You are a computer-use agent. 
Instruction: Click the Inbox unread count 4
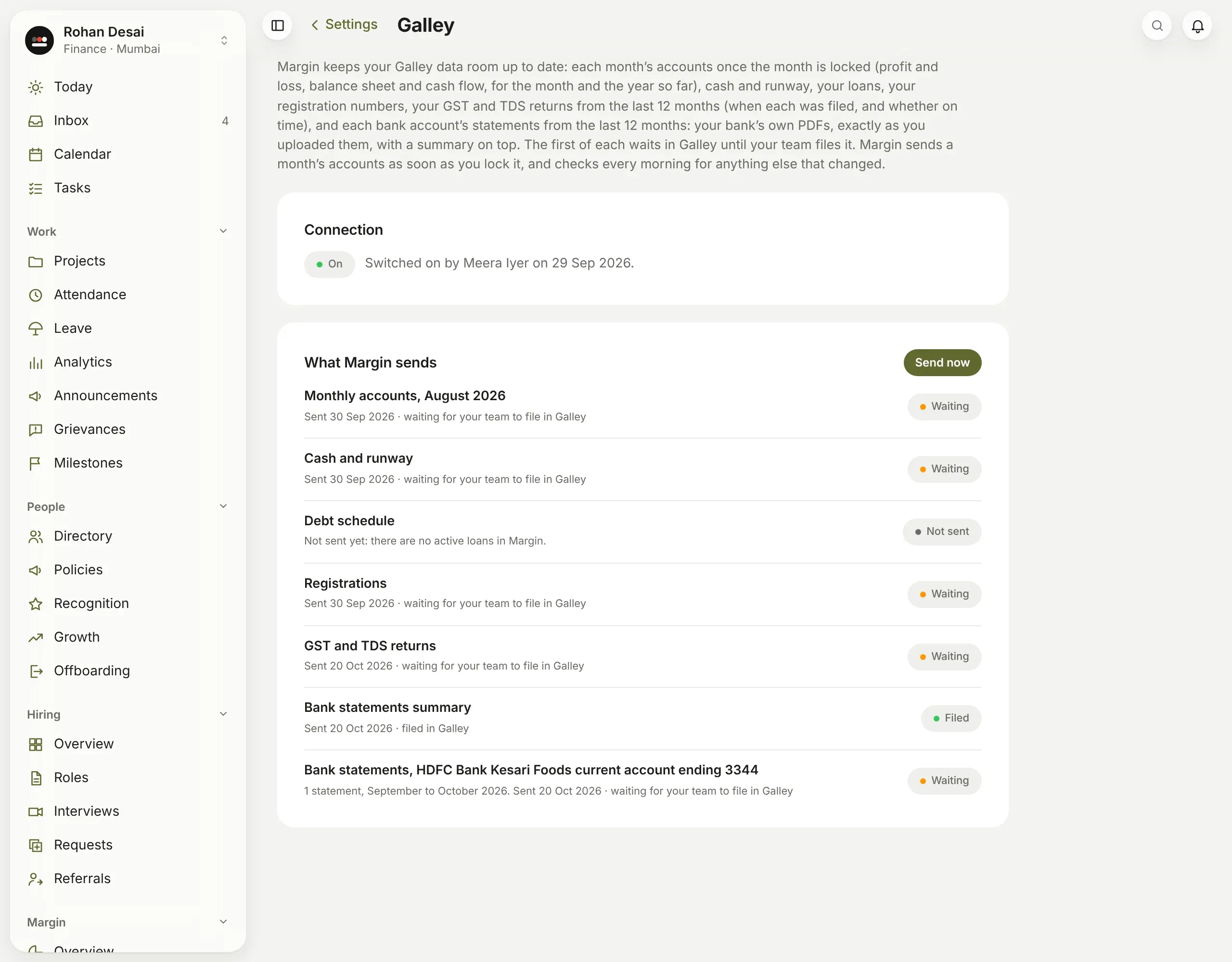(x=225, y=121)
